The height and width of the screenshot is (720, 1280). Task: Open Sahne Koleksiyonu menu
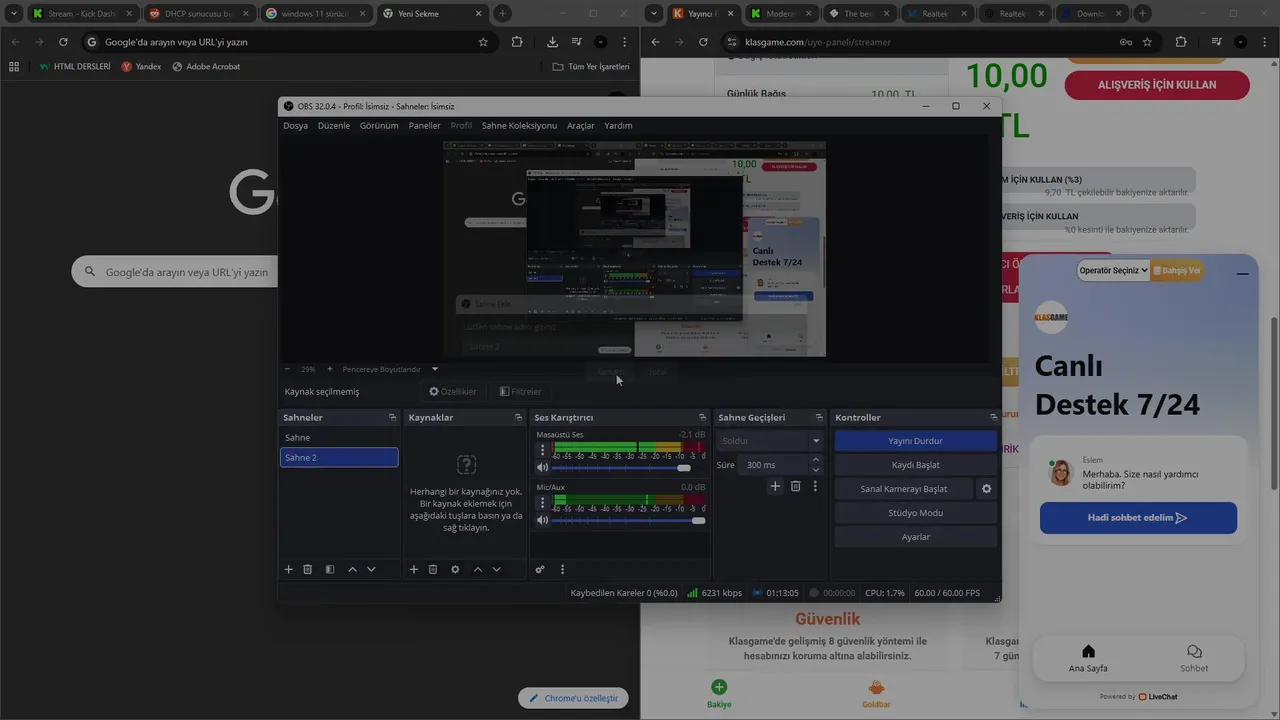519,126
